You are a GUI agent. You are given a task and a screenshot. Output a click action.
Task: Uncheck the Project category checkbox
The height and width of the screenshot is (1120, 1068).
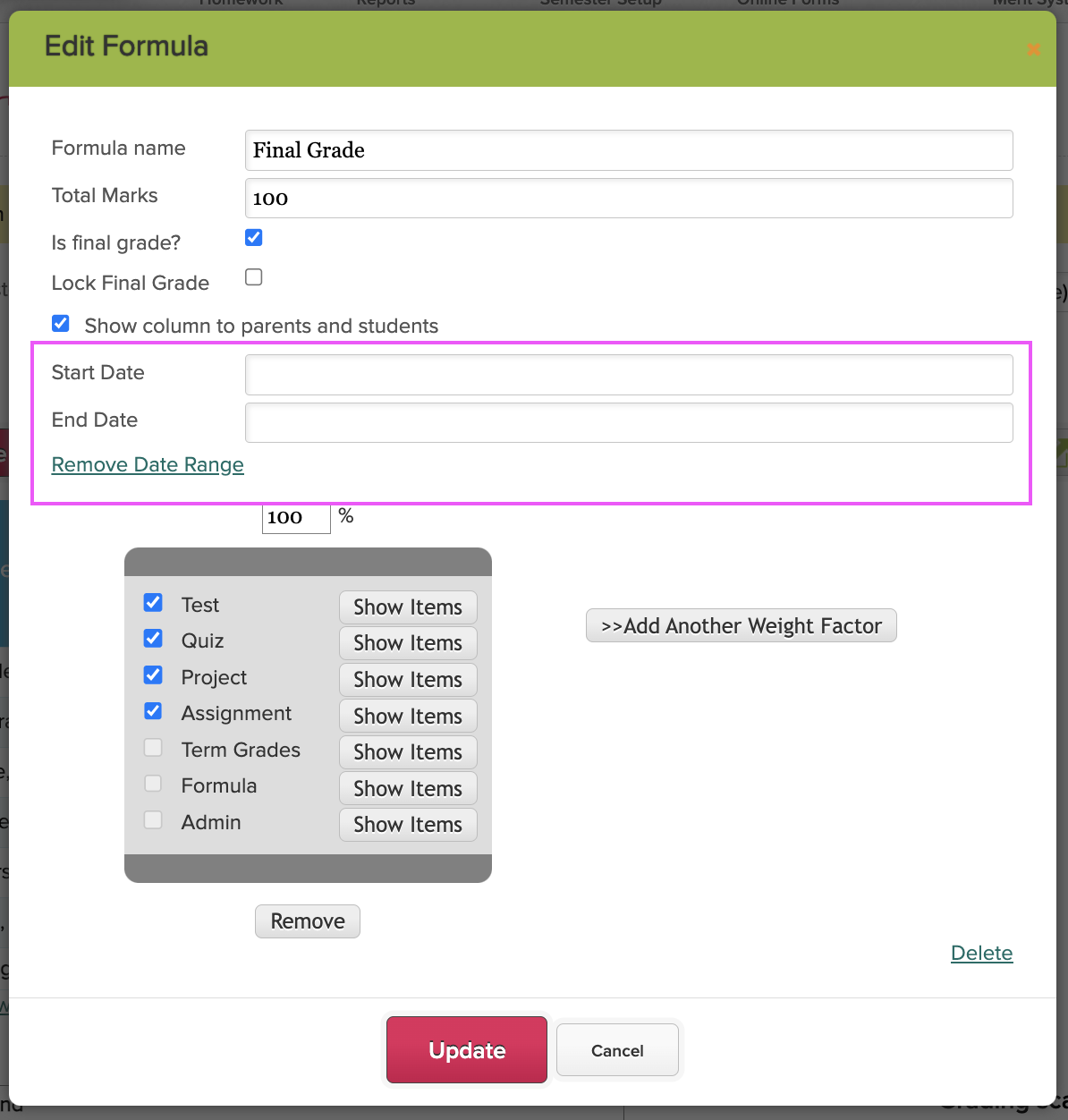coord(153,675)
